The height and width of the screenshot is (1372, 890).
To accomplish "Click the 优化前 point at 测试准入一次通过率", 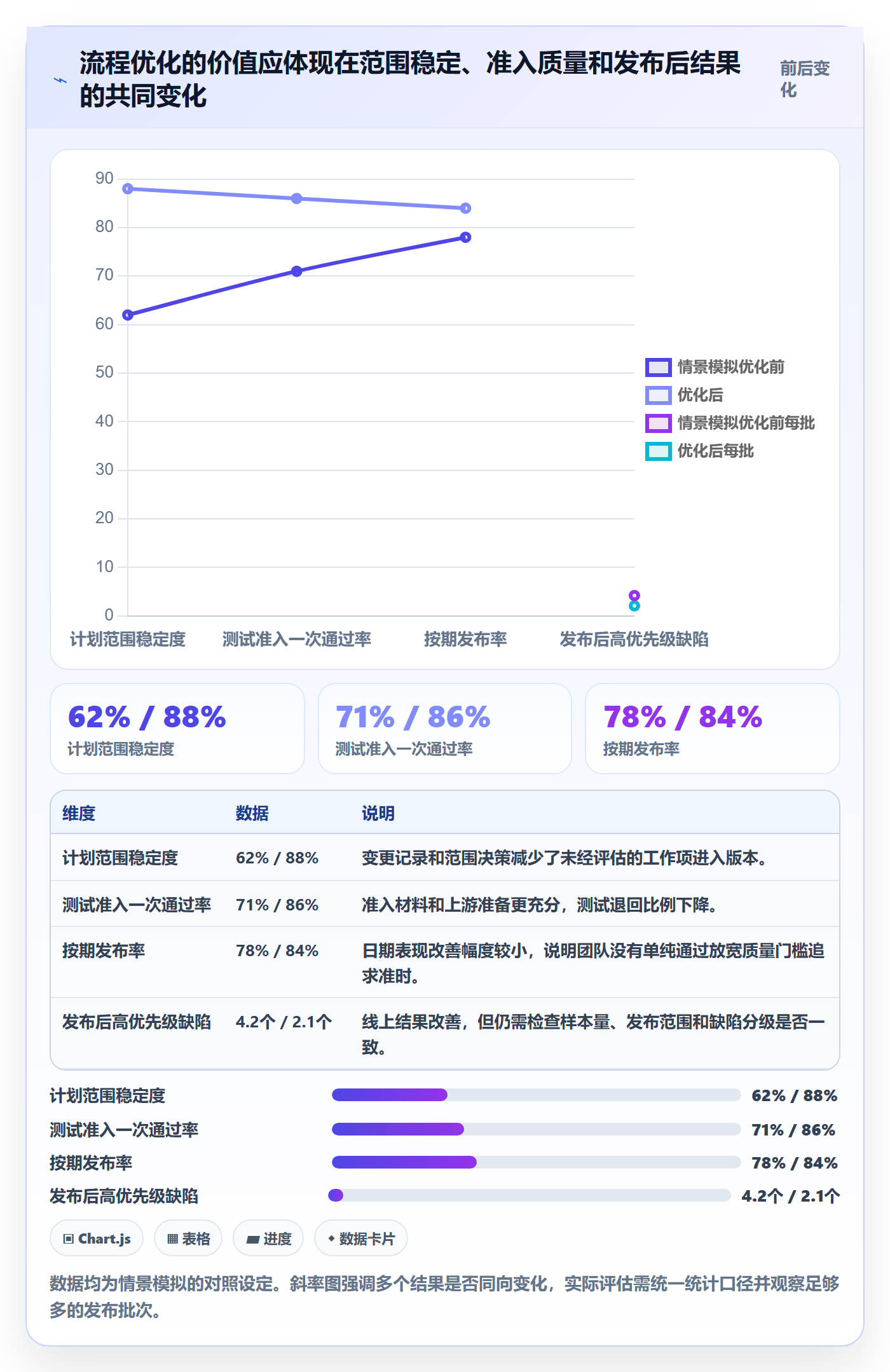I will point(297,271).
